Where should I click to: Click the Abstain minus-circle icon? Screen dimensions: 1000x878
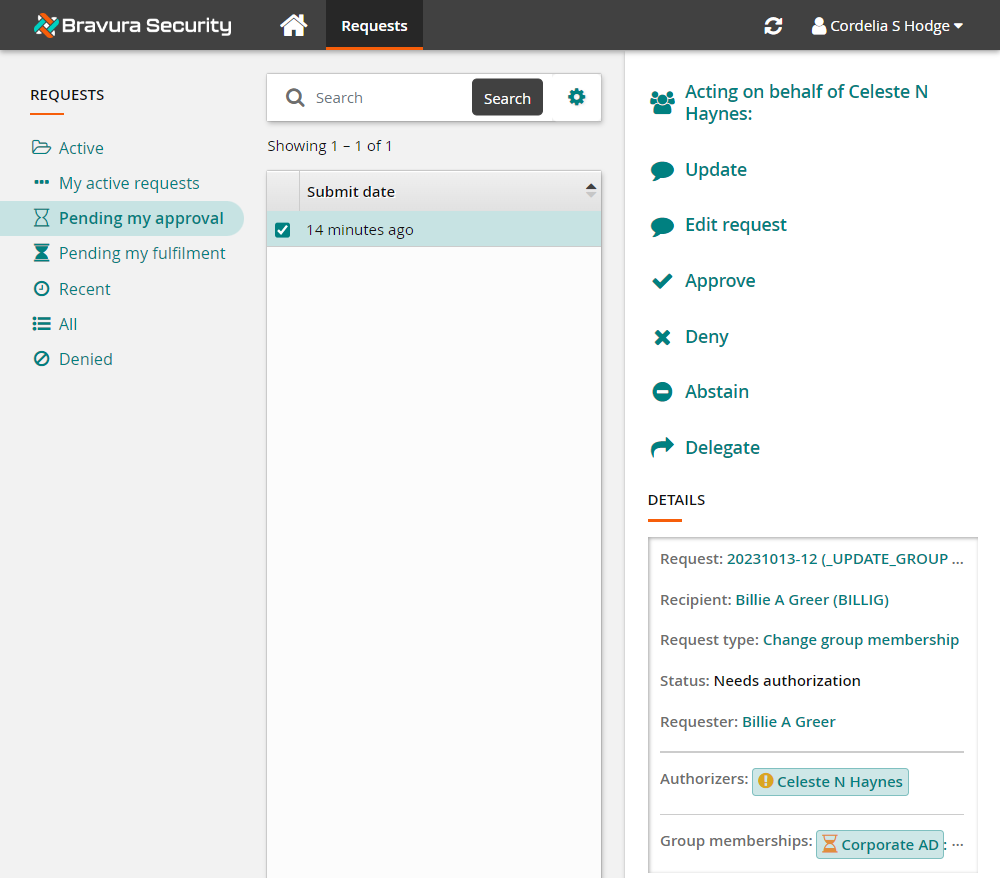click(662, 392)
